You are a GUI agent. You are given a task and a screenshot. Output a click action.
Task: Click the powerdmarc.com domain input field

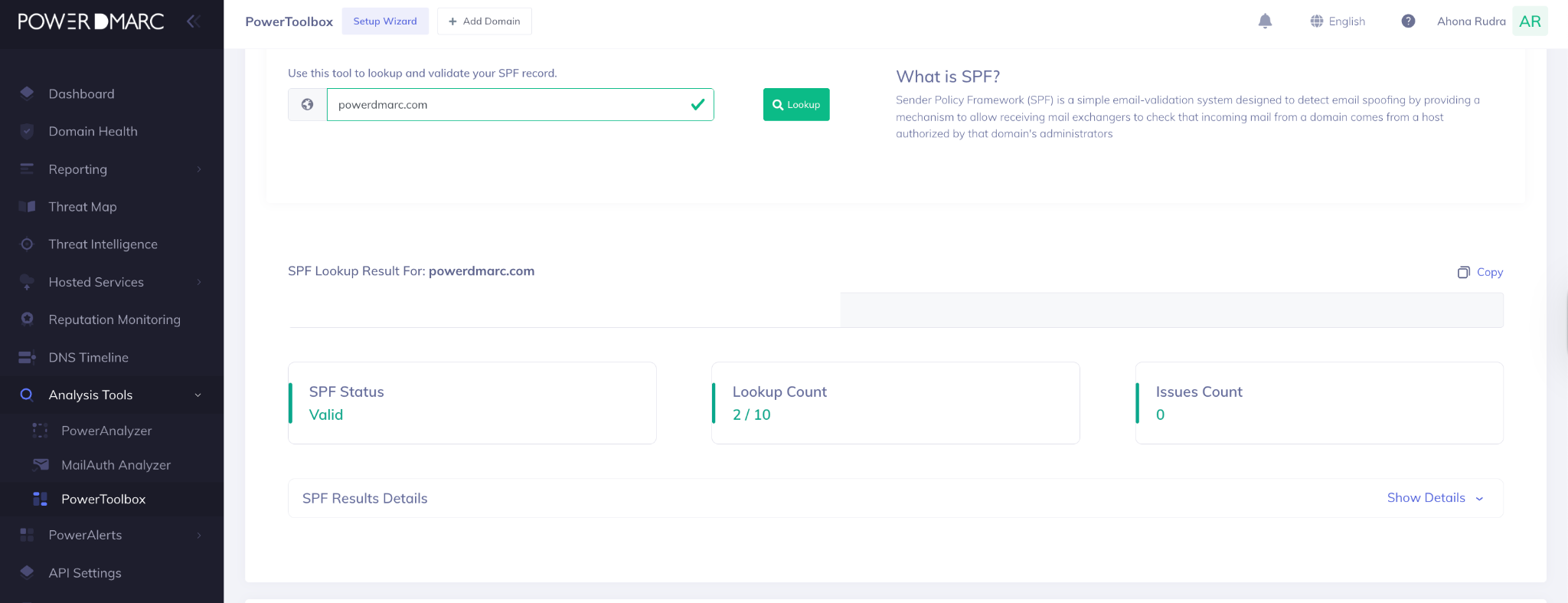[520, 104]
